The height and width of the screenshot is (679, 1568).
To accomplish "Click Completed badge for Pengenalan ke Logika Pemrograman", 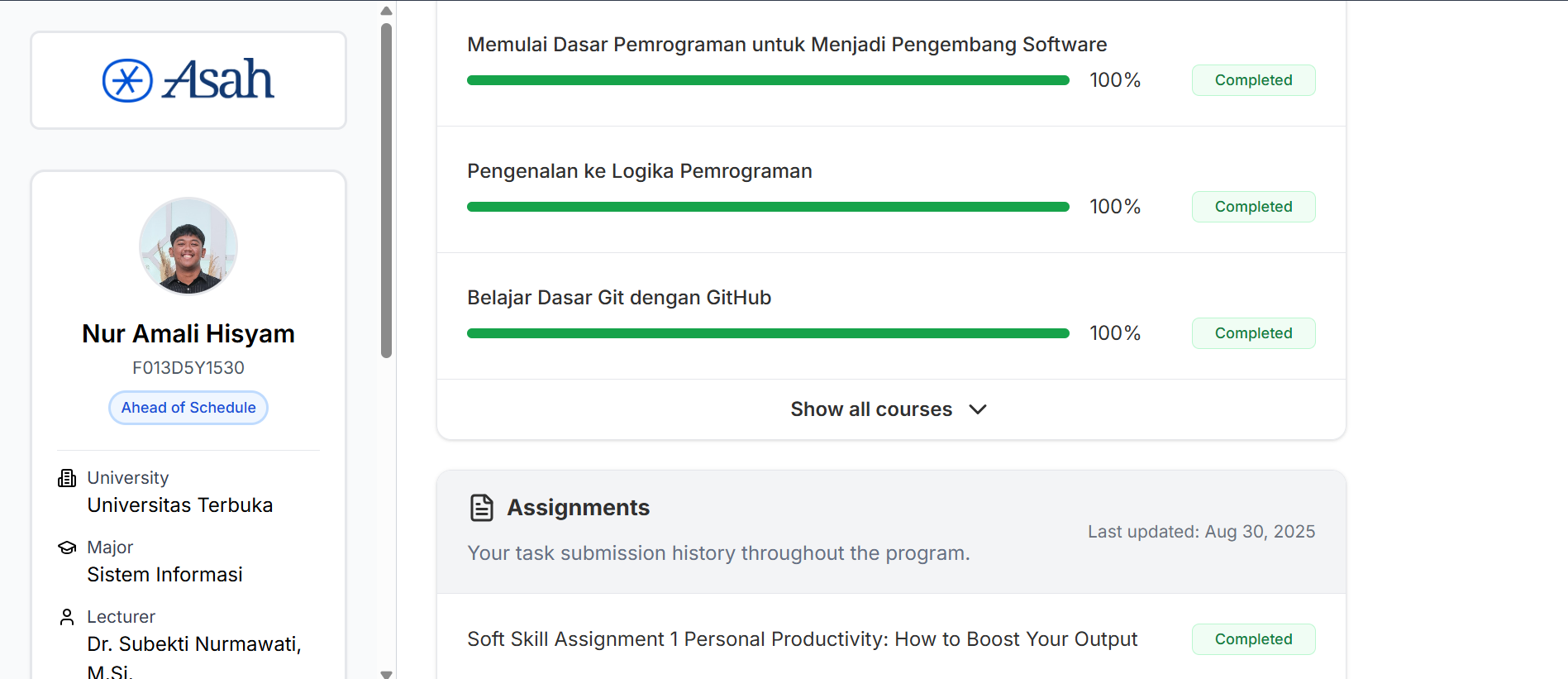I will tap(1253, 207).
